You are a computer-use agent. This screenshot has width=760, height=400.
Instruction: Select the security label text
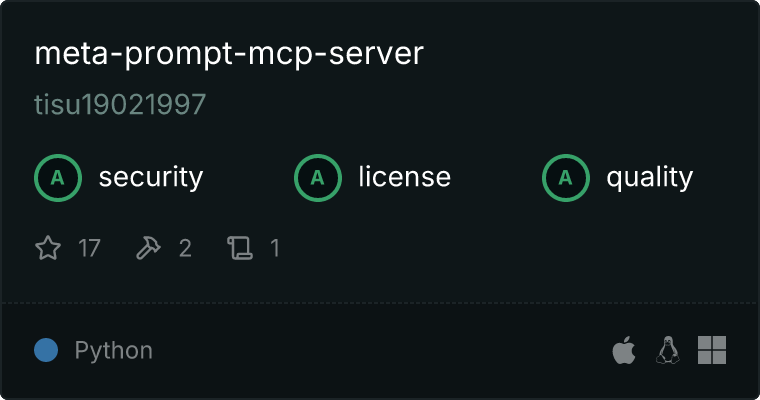click(x=151, y=177)
